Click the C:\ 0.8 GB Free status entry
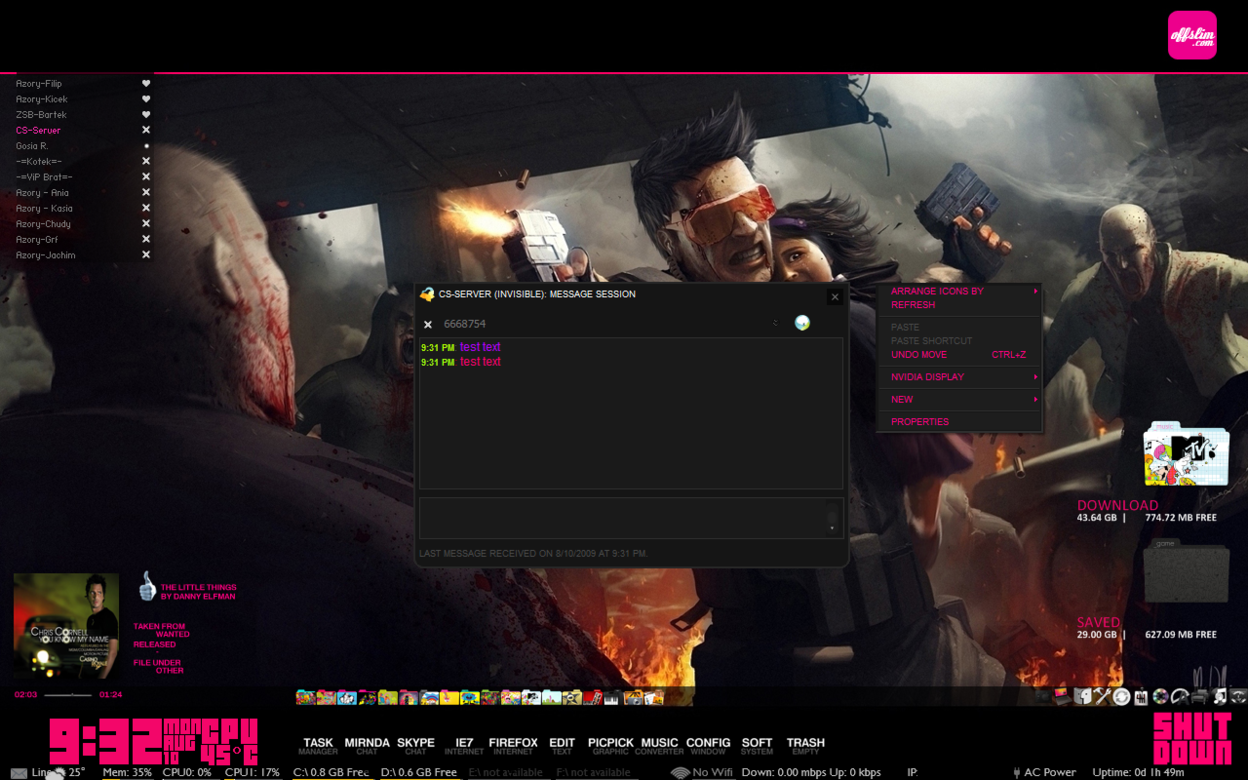 pyautogui.click(x=331, y=773)
